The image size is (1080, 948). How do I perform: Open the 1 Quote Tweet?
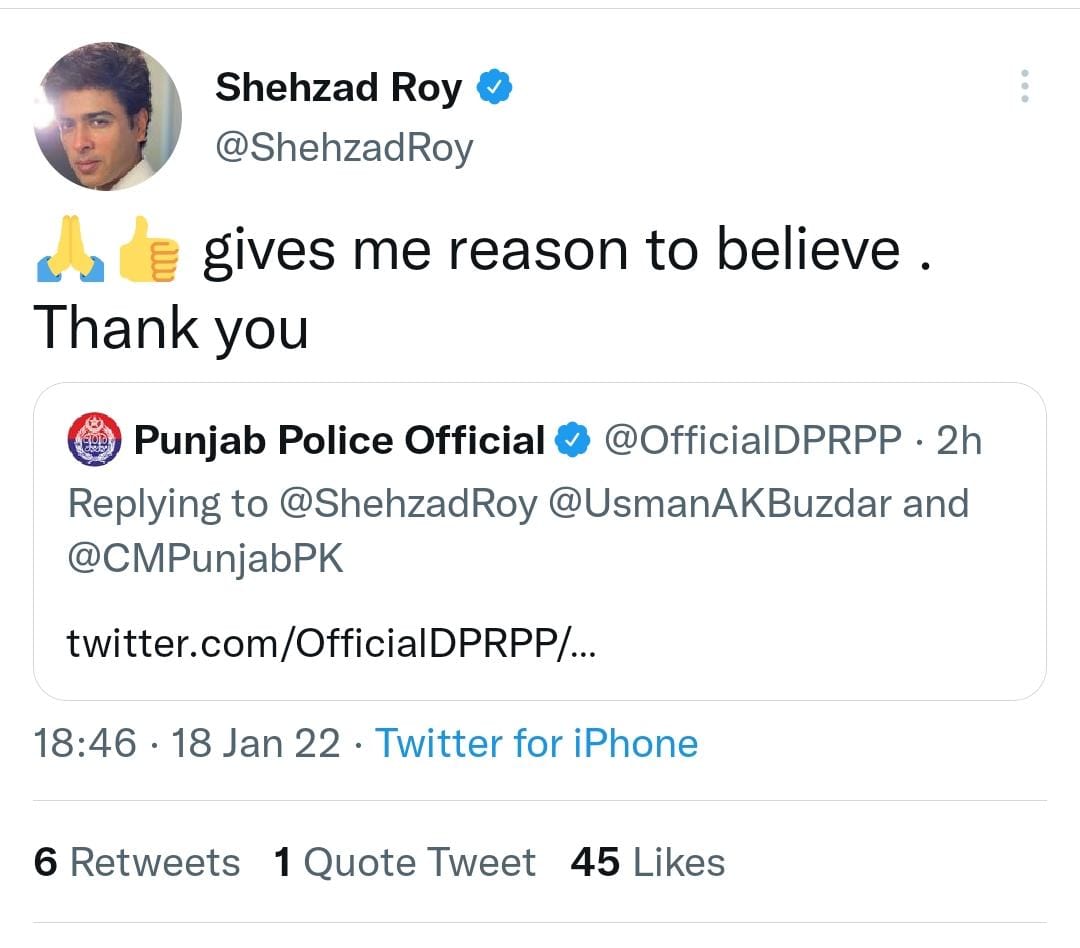point(404,861)
